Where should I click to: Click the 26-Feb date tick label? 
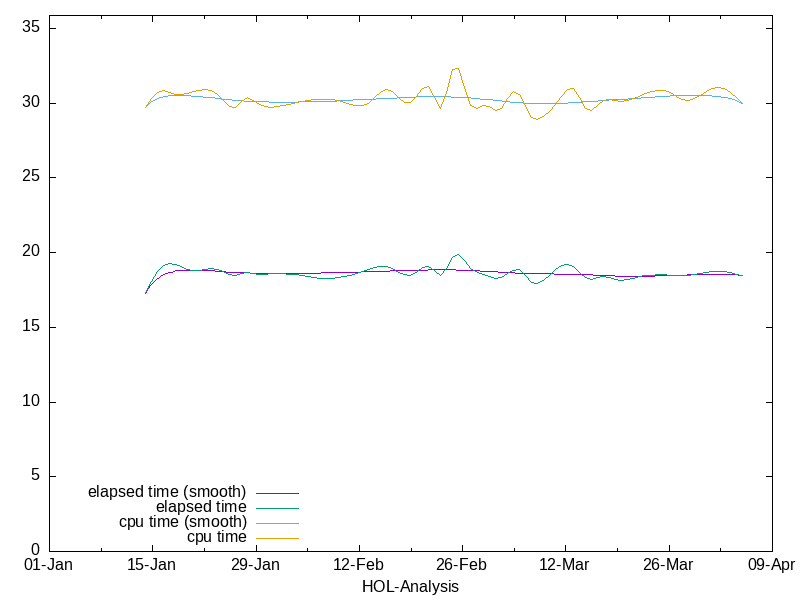click(x=461, y=565)
